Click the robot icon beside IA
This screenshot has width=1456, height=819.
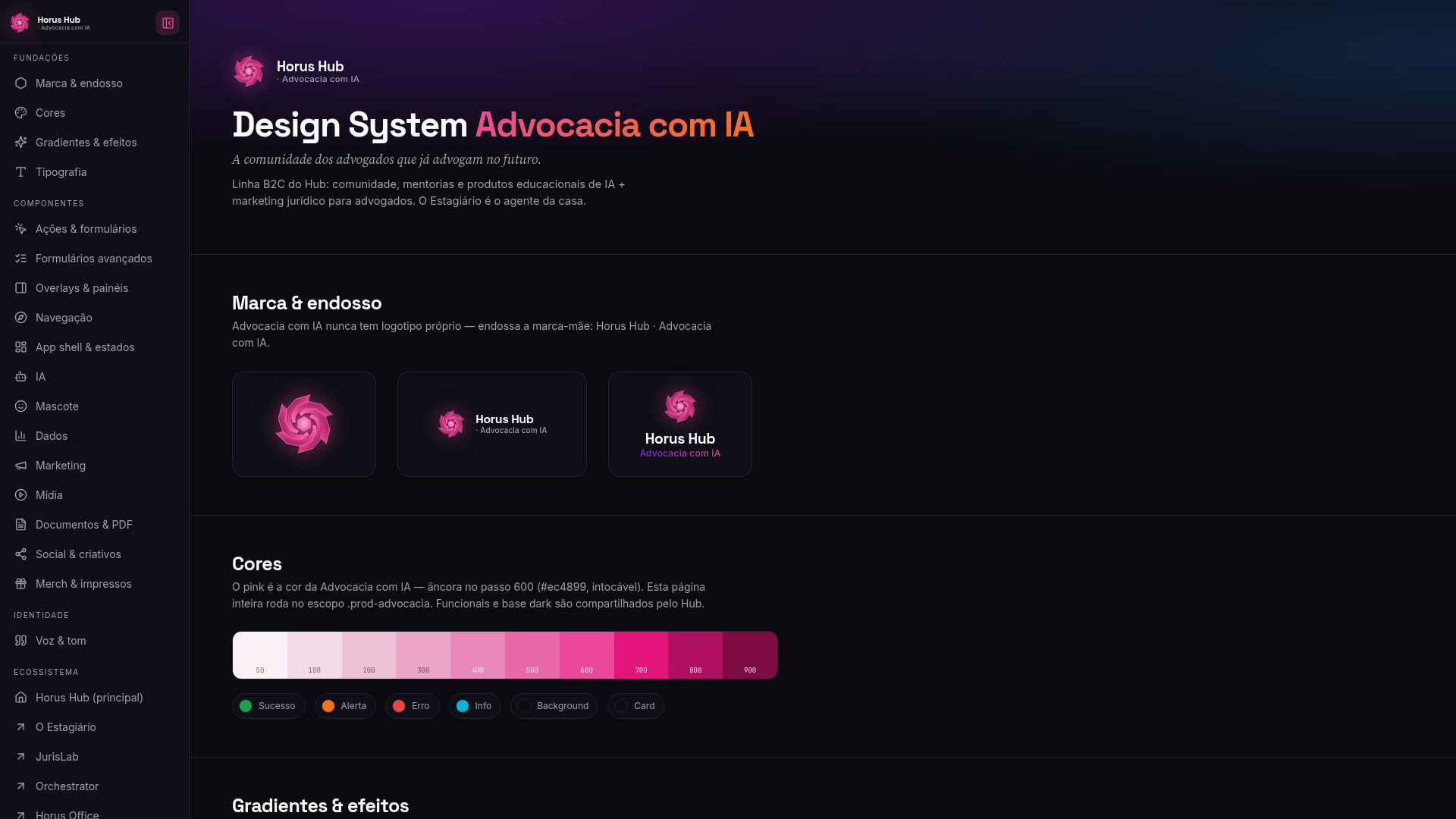click(x=20, y=377)
